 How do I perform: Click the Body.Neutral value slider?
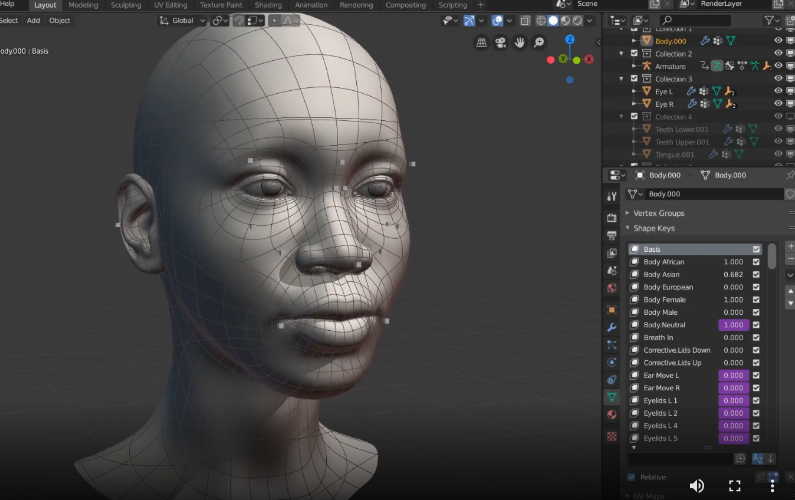733,325
